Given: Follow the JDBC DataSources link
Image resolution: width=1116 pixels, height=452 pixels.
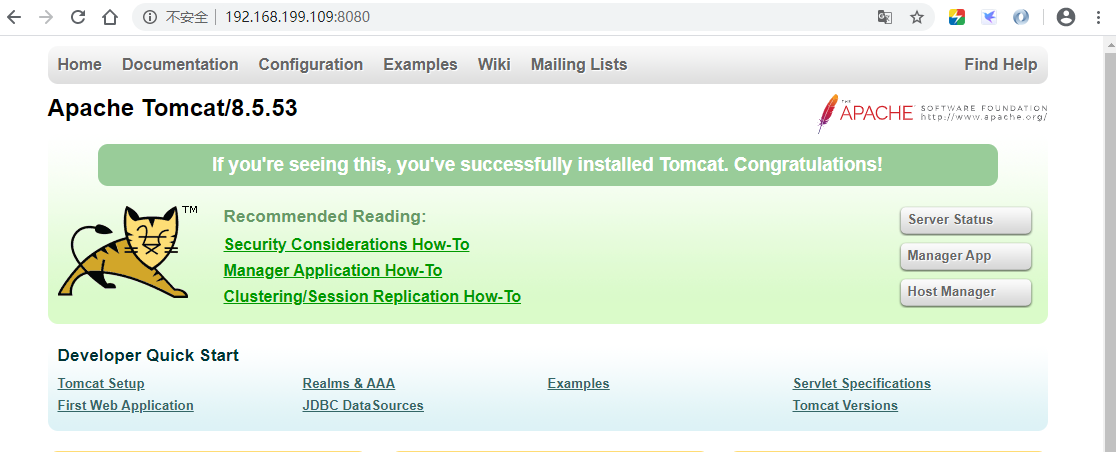Looking at the screenshot, I should [x=363, y=405].
